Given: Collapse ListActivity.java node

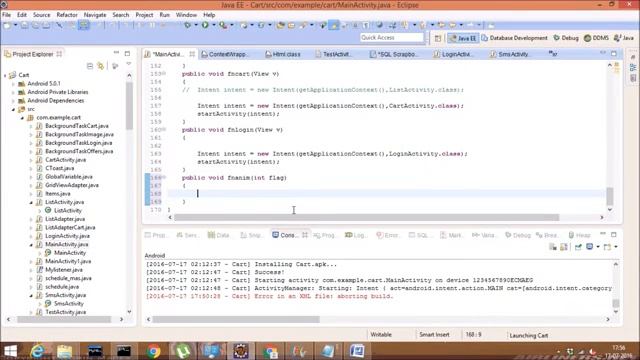Looking at the screenshot, I should 31,202.
